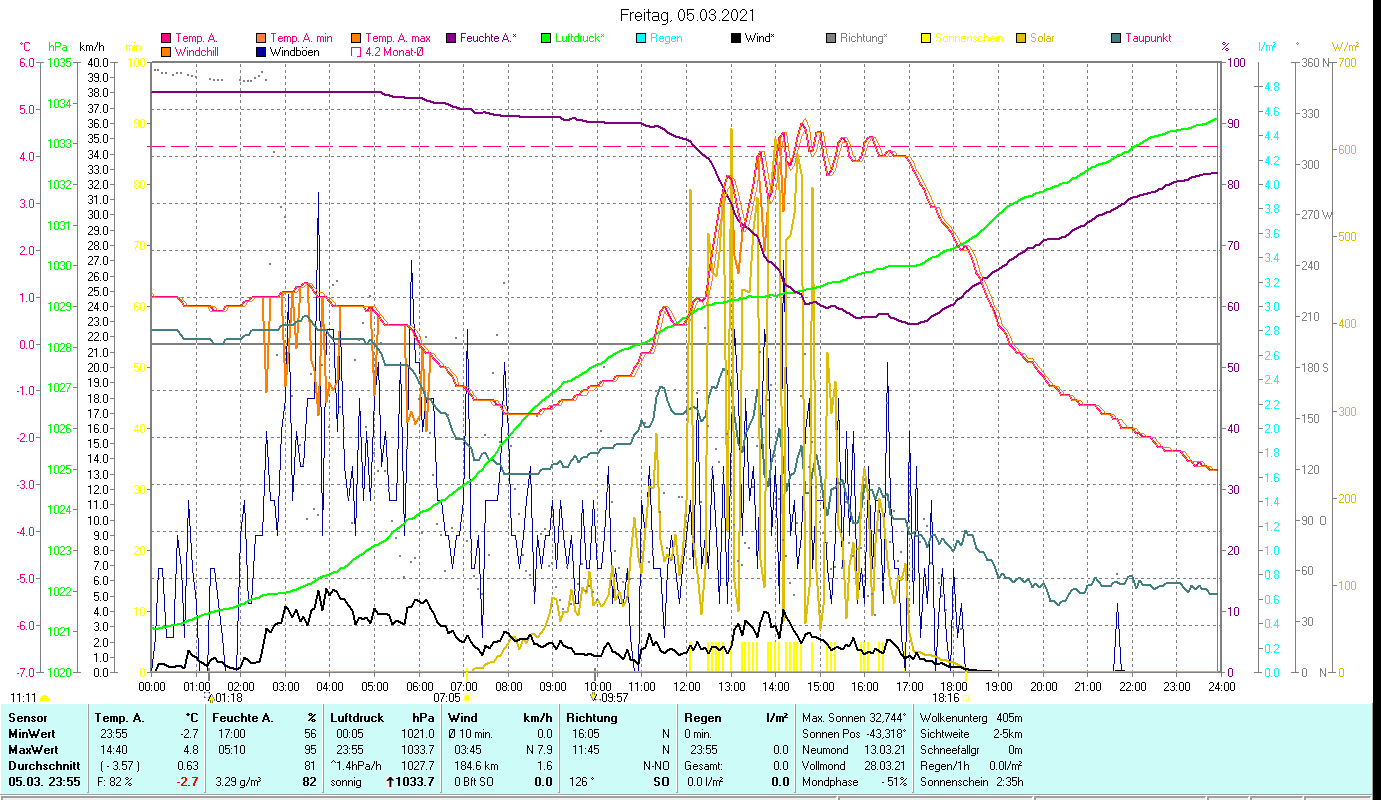The width and height of the screenshot is (1381, 800).
Task: Click the yellow sun icon beside 11:11
Action: [x=44, y=698]
